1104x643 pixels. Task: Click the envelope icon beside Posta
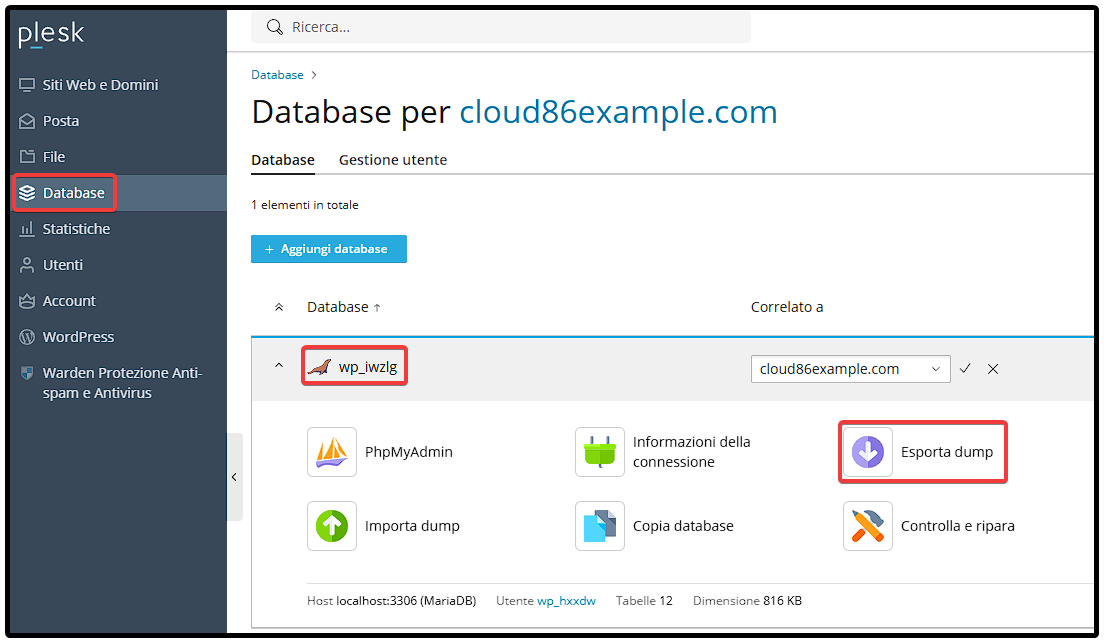tap(27, 121)
